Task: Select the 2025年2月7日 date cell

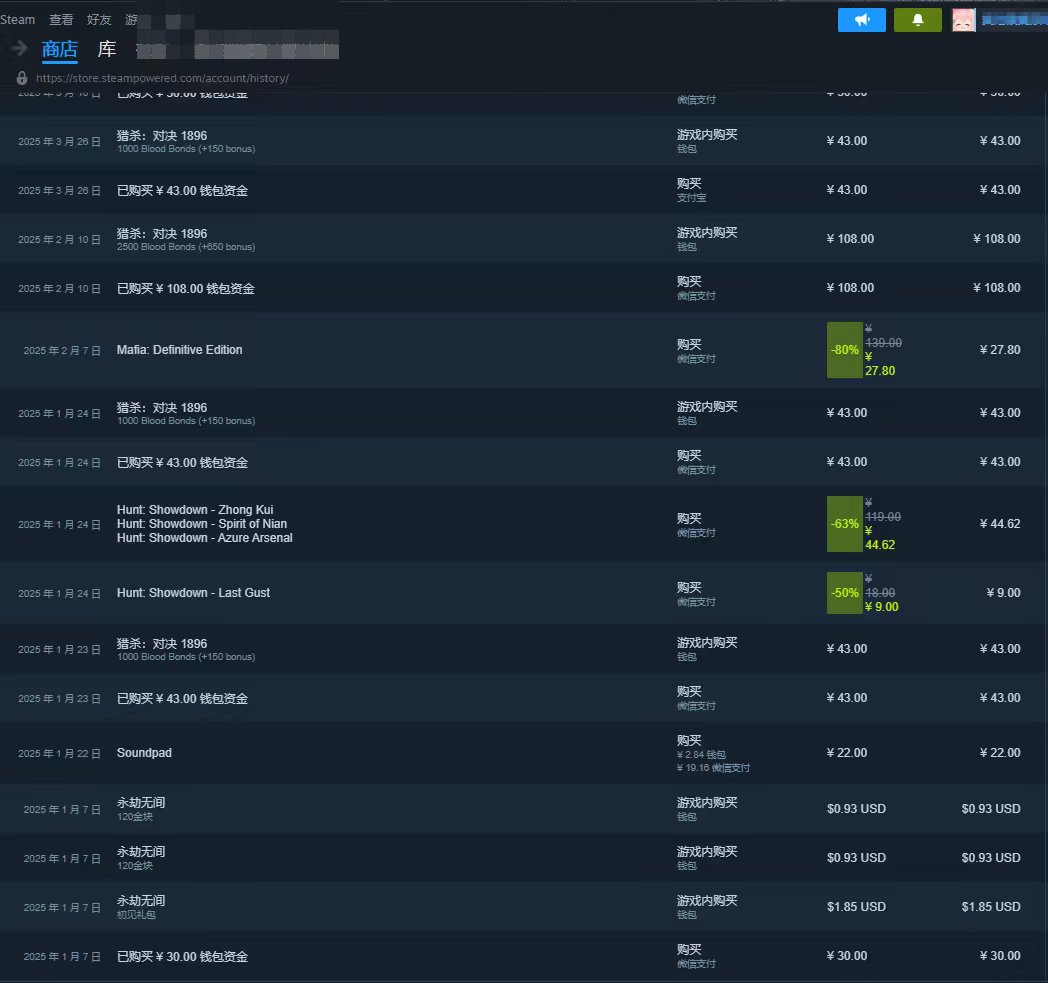Action: 62,351
